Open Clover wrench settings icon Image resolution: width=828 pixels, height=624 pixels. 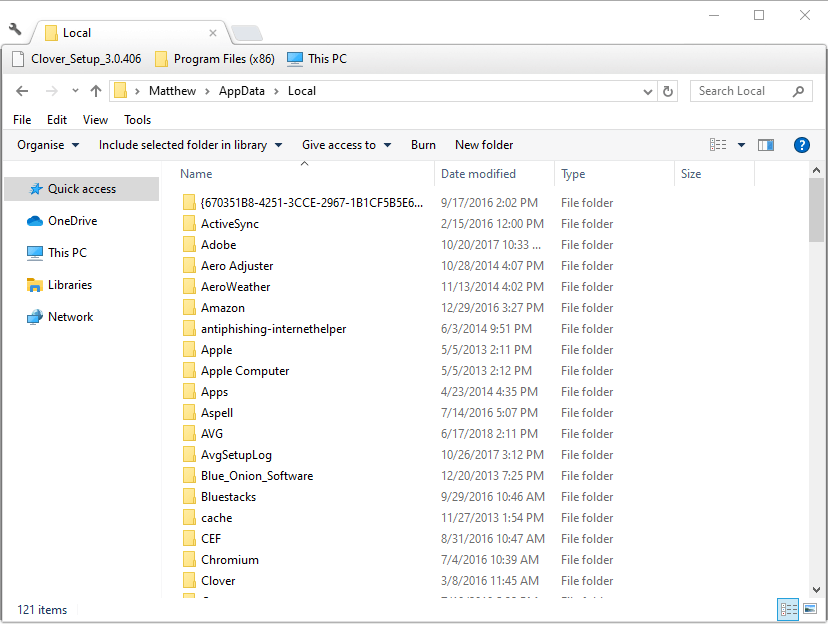tap(15, 30)
